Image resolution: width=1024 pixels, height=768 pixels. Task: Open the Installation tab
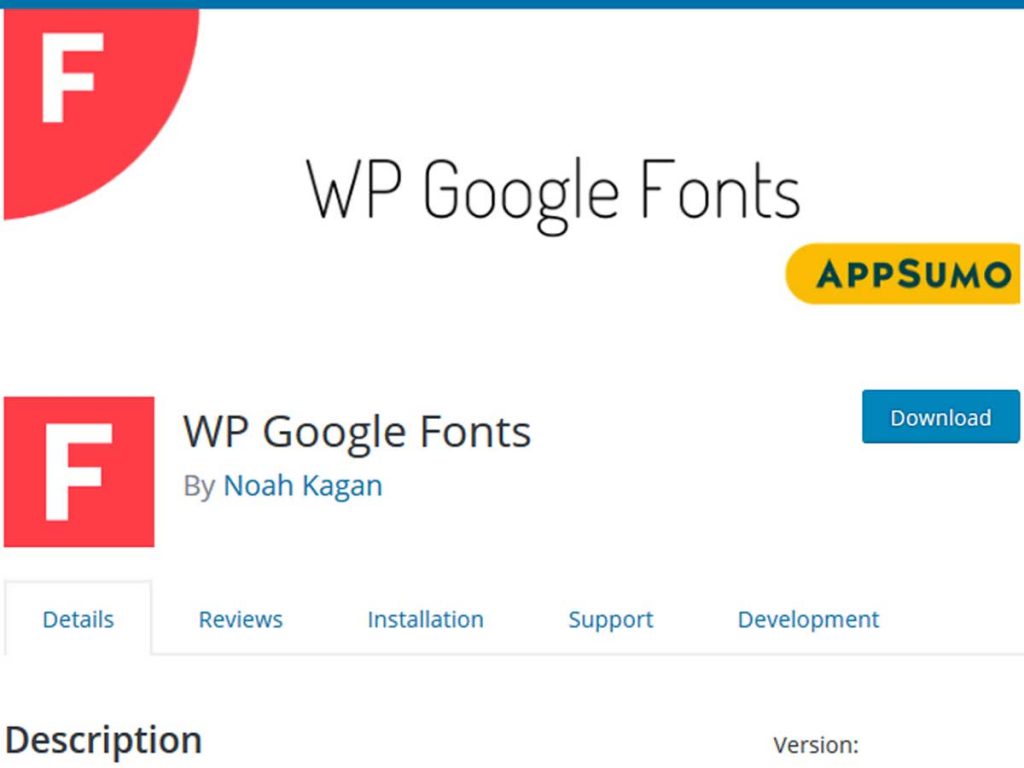point(425,619)
